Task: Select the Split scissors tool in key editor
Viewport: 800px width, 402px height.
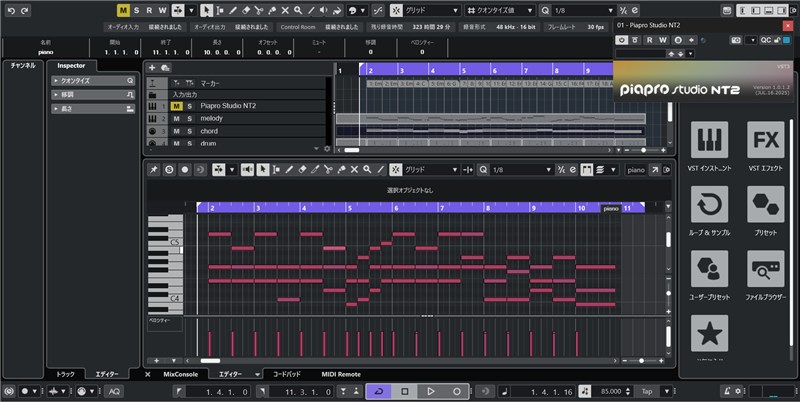Action: coord(328,169)
